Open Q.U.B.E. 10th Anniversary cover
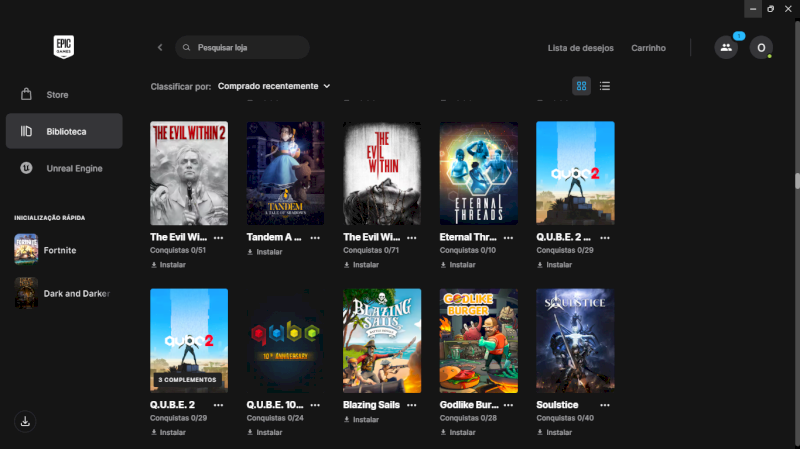 click(x=285, y=341)
